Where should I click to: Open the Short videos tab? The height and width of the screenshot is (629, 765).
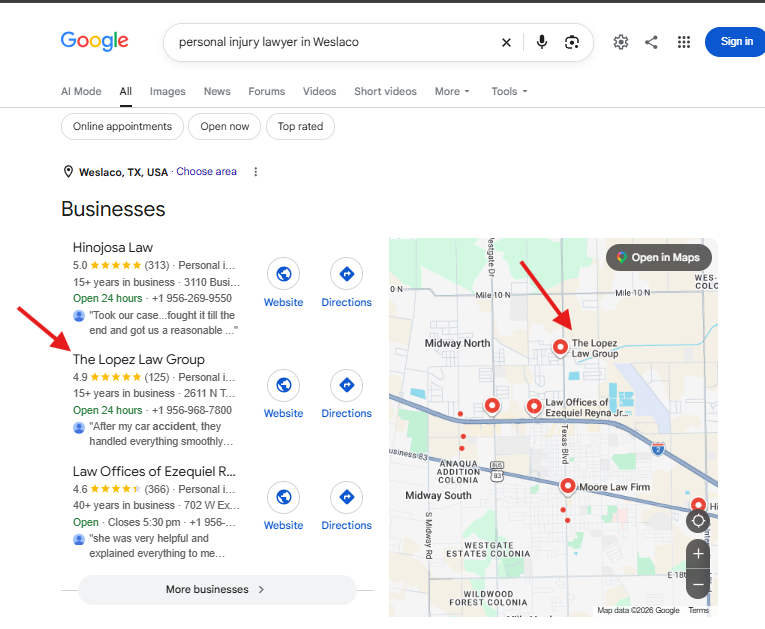pyautogui.click(x=385, y=91)
